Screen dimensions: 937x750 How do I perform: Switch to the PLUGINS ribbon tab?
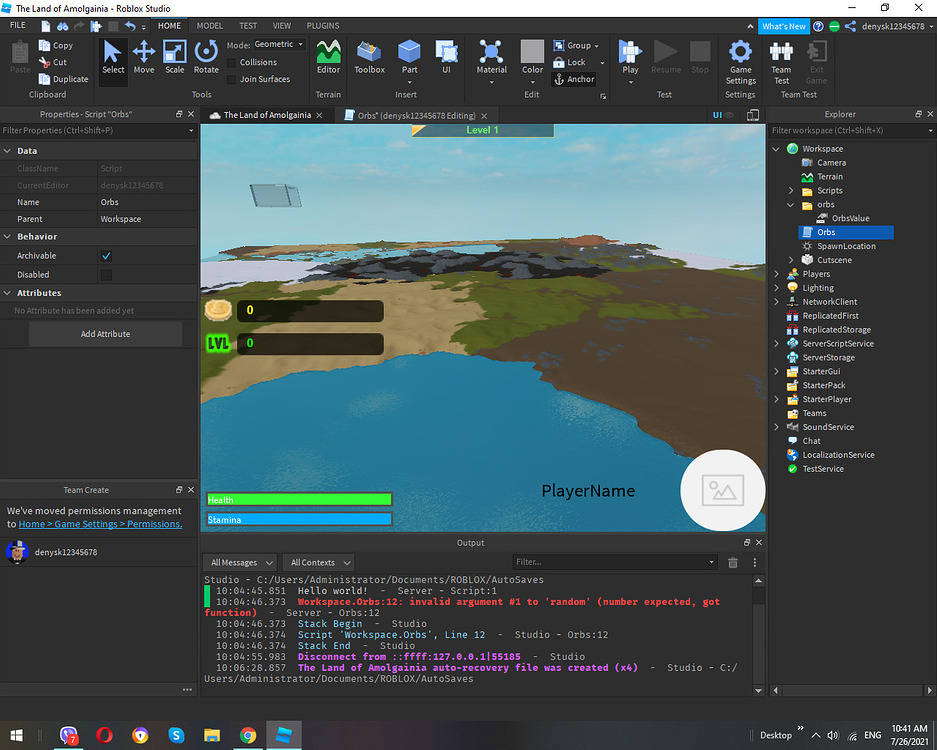click(x=323, y=26)
